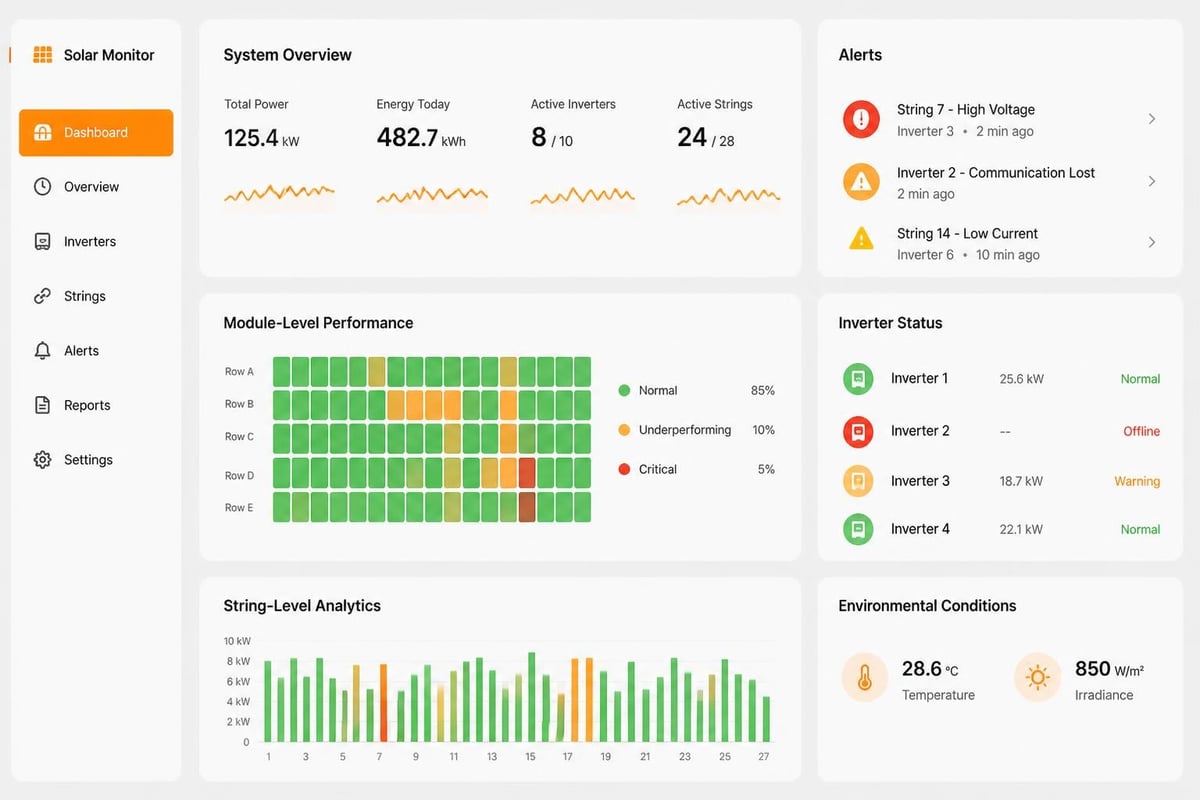Click the 10% Underperforming percentage
The height and width of the screenshot is (800, 1200).
(x=763, y=430)
